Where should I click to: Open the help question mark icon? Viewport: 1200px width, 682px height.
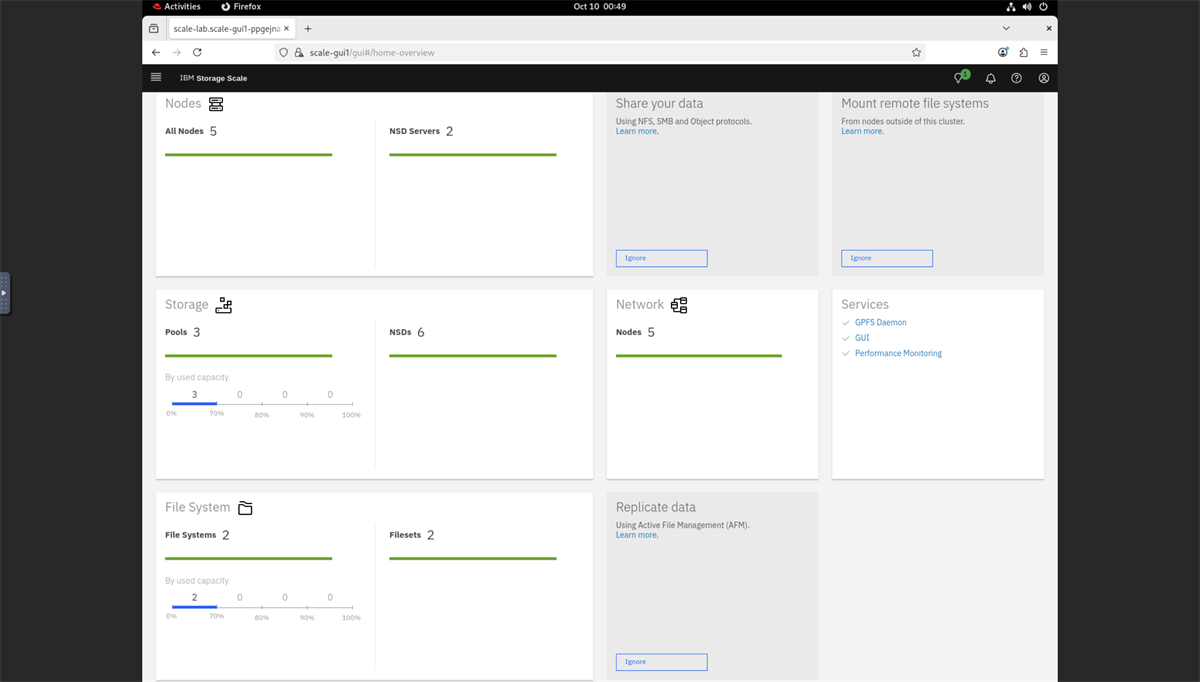[1016, 78]
